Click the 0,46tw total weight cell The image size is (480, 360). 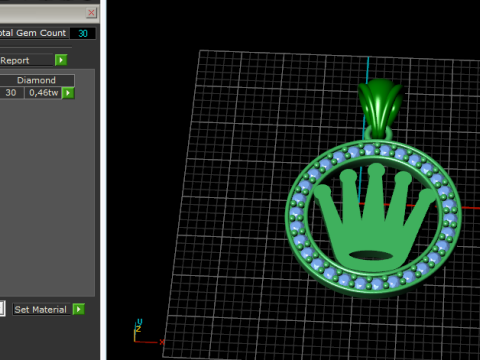(44, 93)
